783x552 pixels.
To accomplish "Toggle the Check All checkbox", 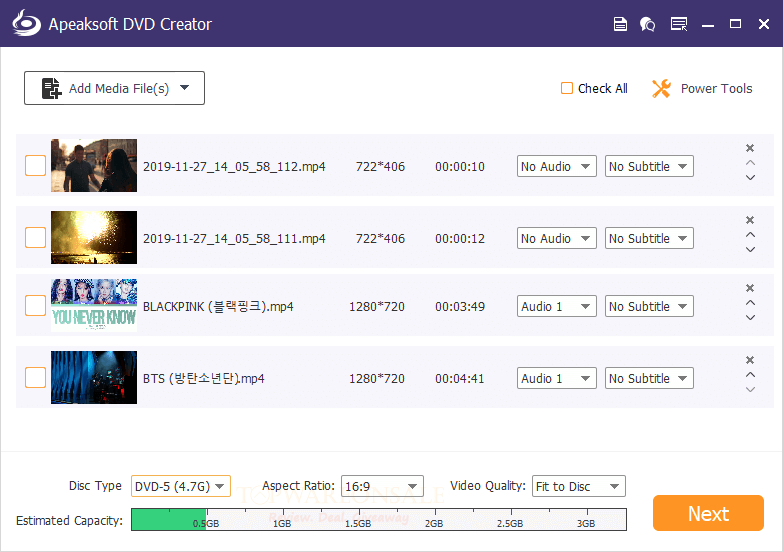I will (567, 88).
